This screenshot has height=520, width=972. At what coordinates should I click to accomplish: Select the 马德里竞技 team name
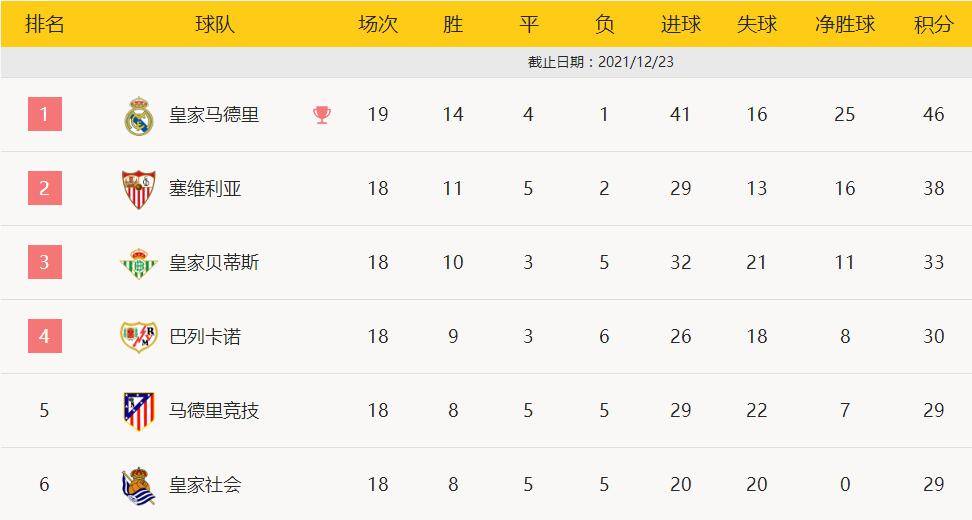point(214,411)
